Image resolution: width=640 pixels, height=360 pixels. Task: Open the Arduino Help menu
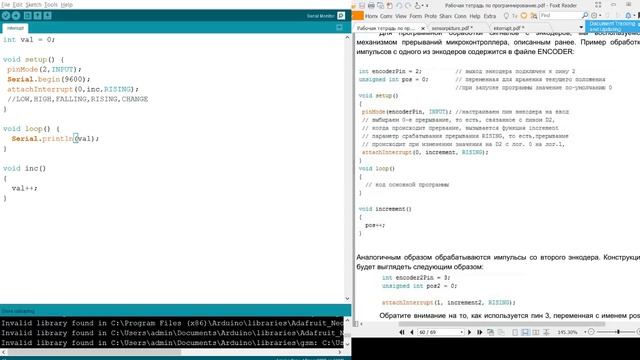point(67,5)
